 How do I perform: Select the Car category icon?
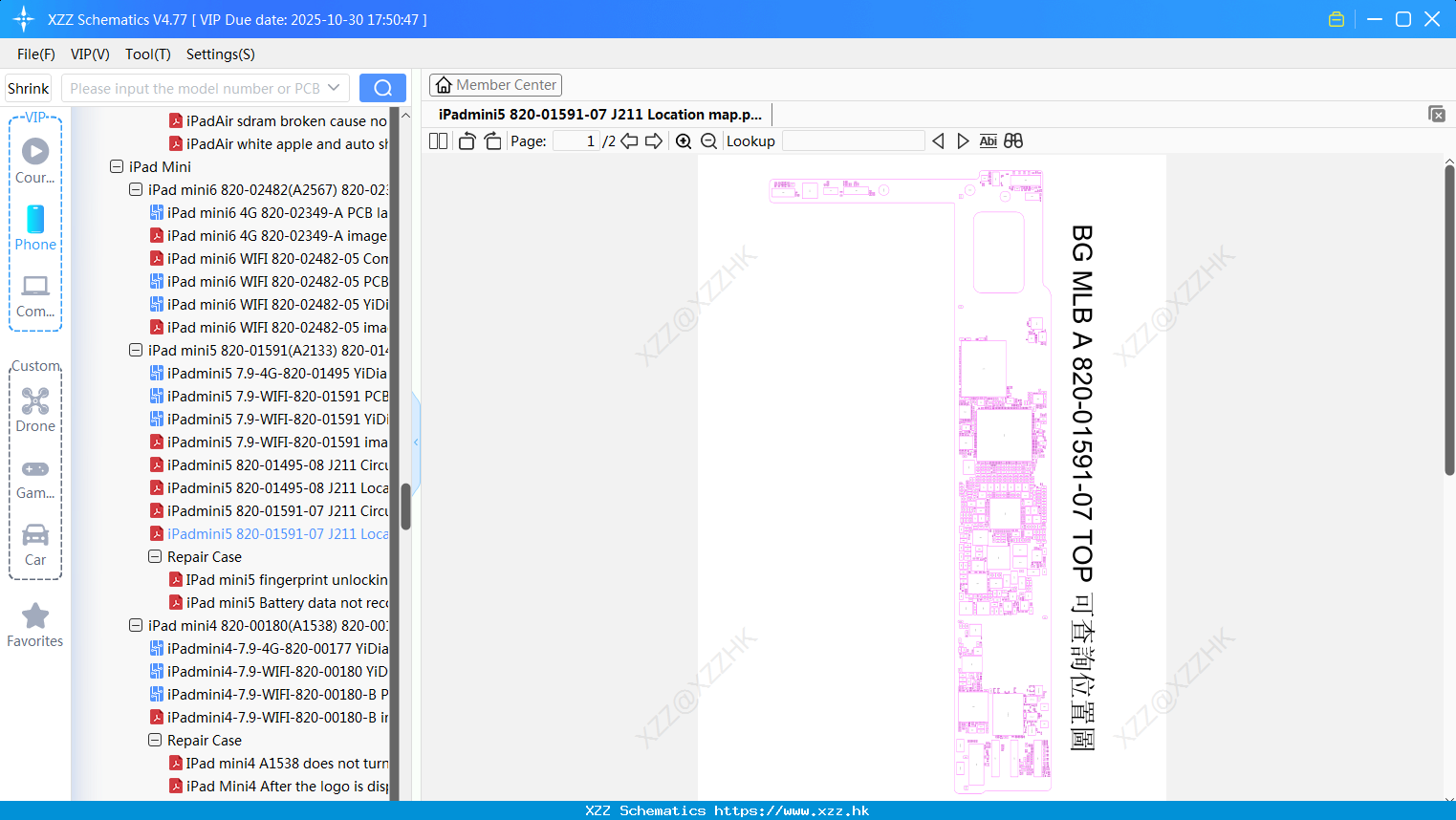pyautogui.click(x=35, y=545)
